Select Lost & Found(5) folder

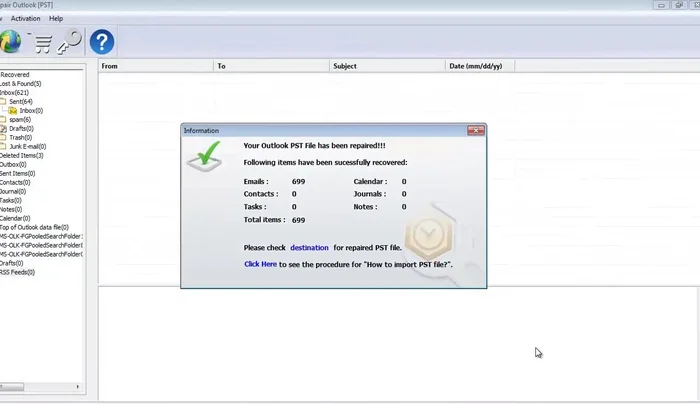click(21, 83)
